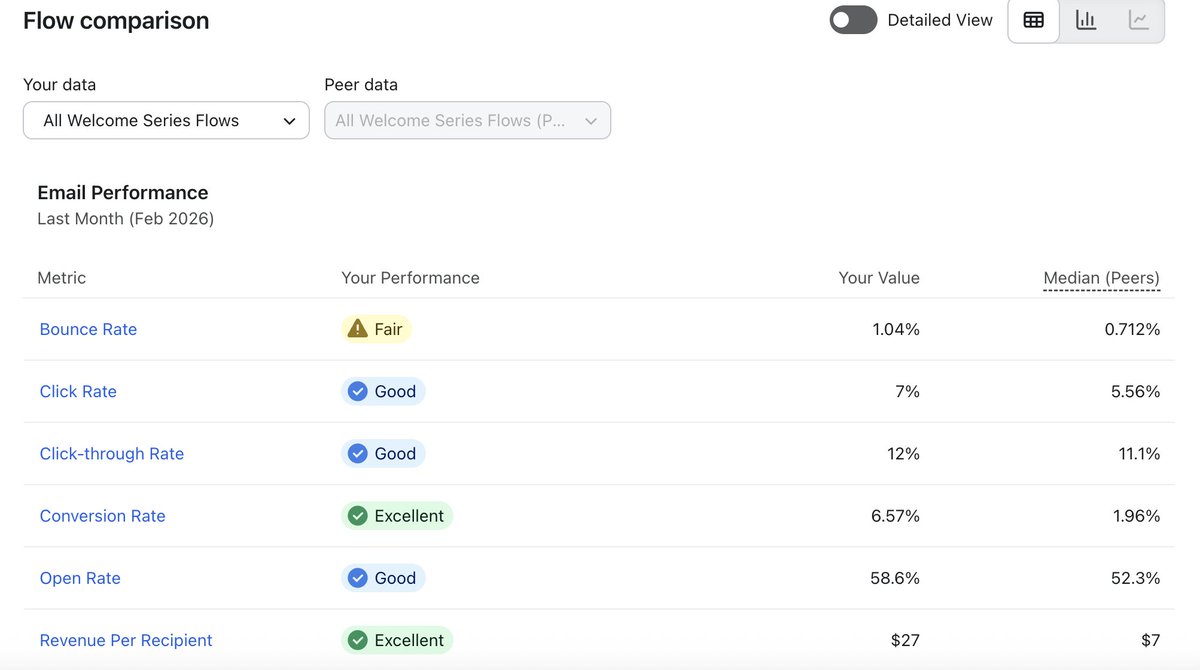Click the Your data dropdown chevron

(289, 121)
